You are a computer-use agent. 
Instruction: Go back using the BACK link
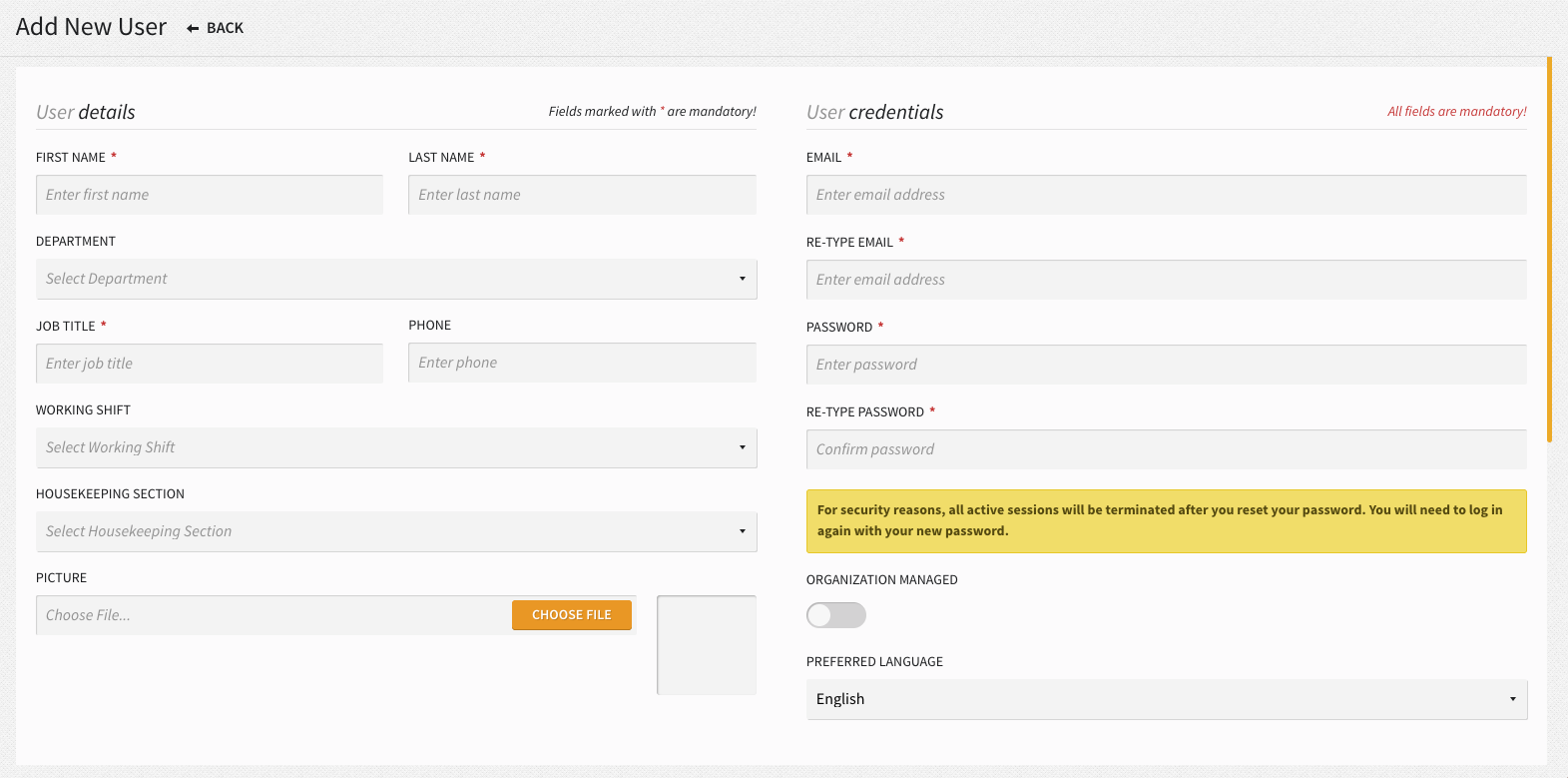215,28
